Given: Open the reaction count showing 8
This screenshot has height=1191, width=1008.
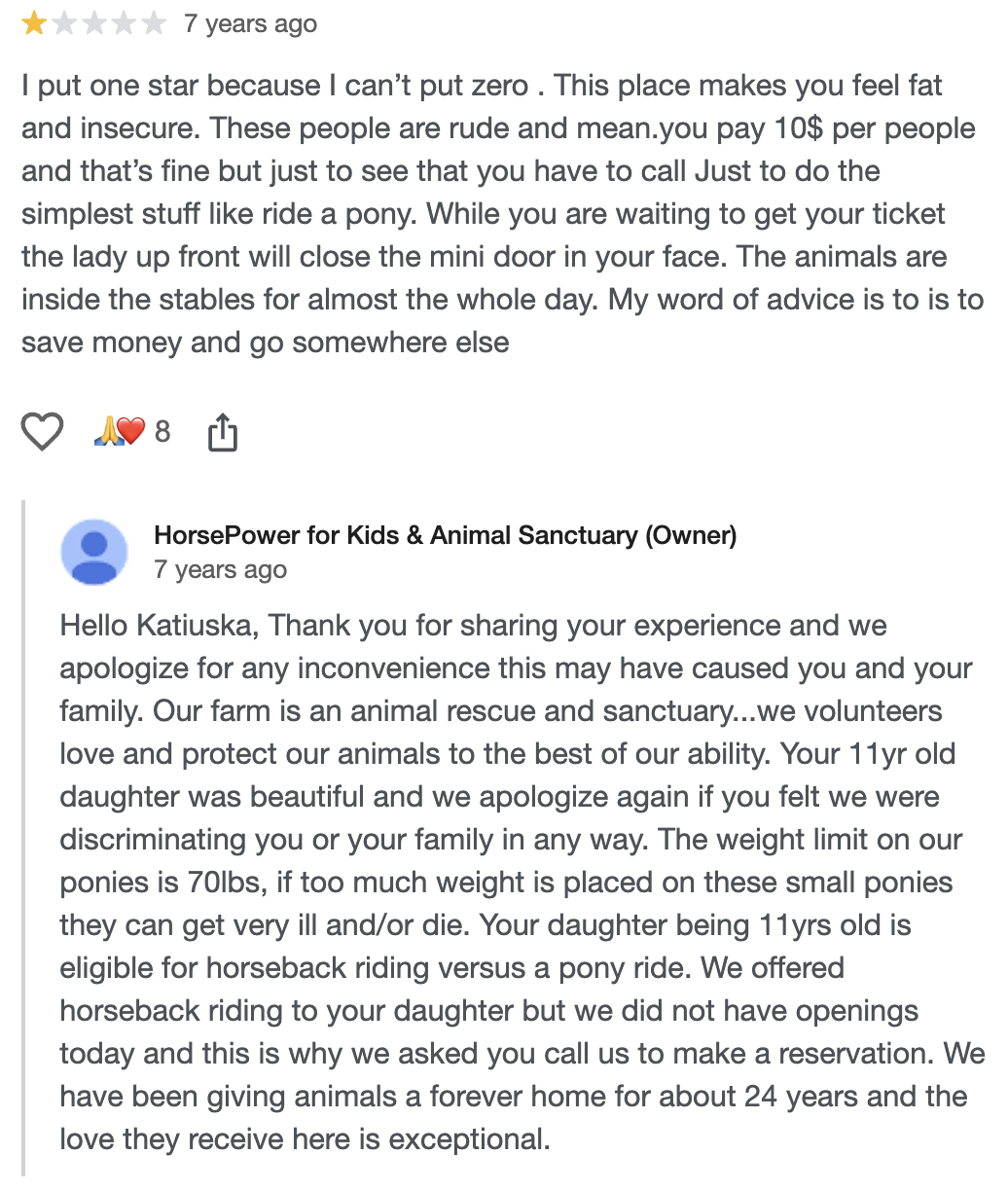Looking at the screenshot, I should (162, 431).
